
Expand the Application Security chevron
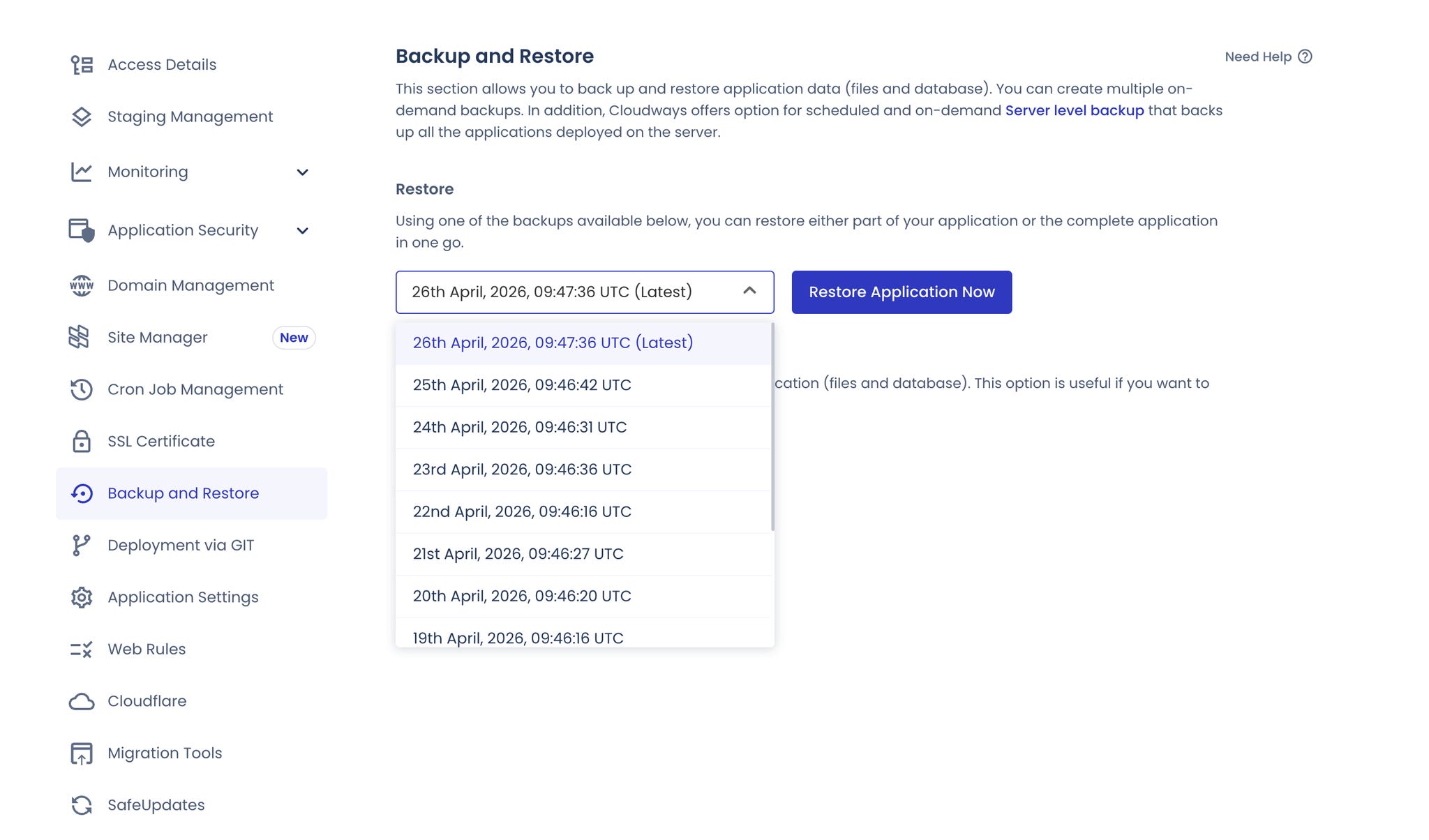point(303,231)
